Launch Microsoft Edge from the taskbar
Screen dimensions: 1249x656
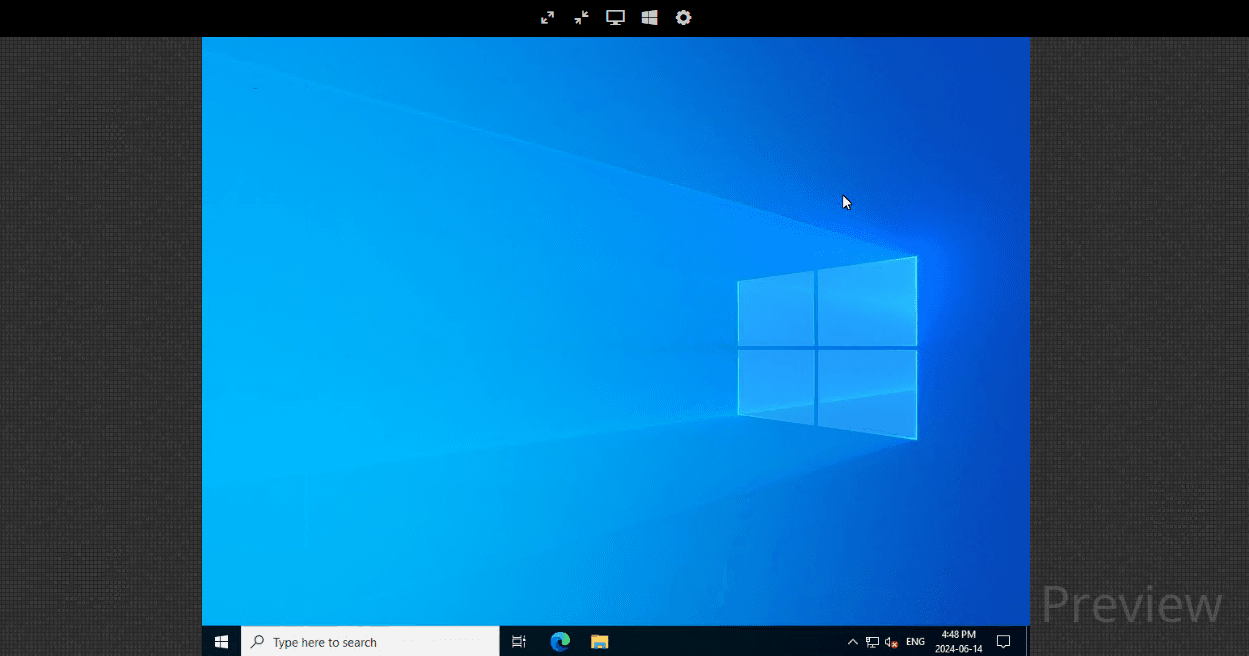[x=560, y=642]
